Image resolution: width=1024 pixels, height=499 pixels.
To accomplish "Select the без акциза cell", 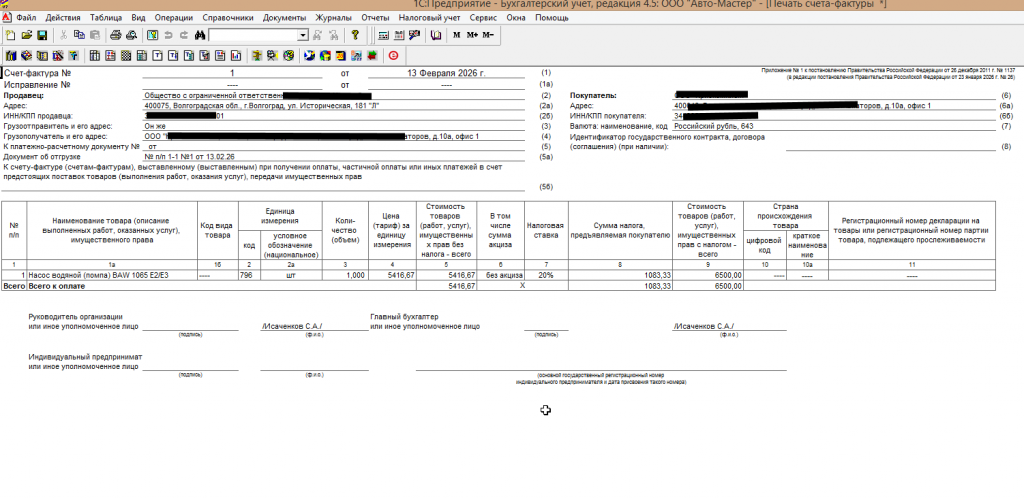I will (500, 276).
